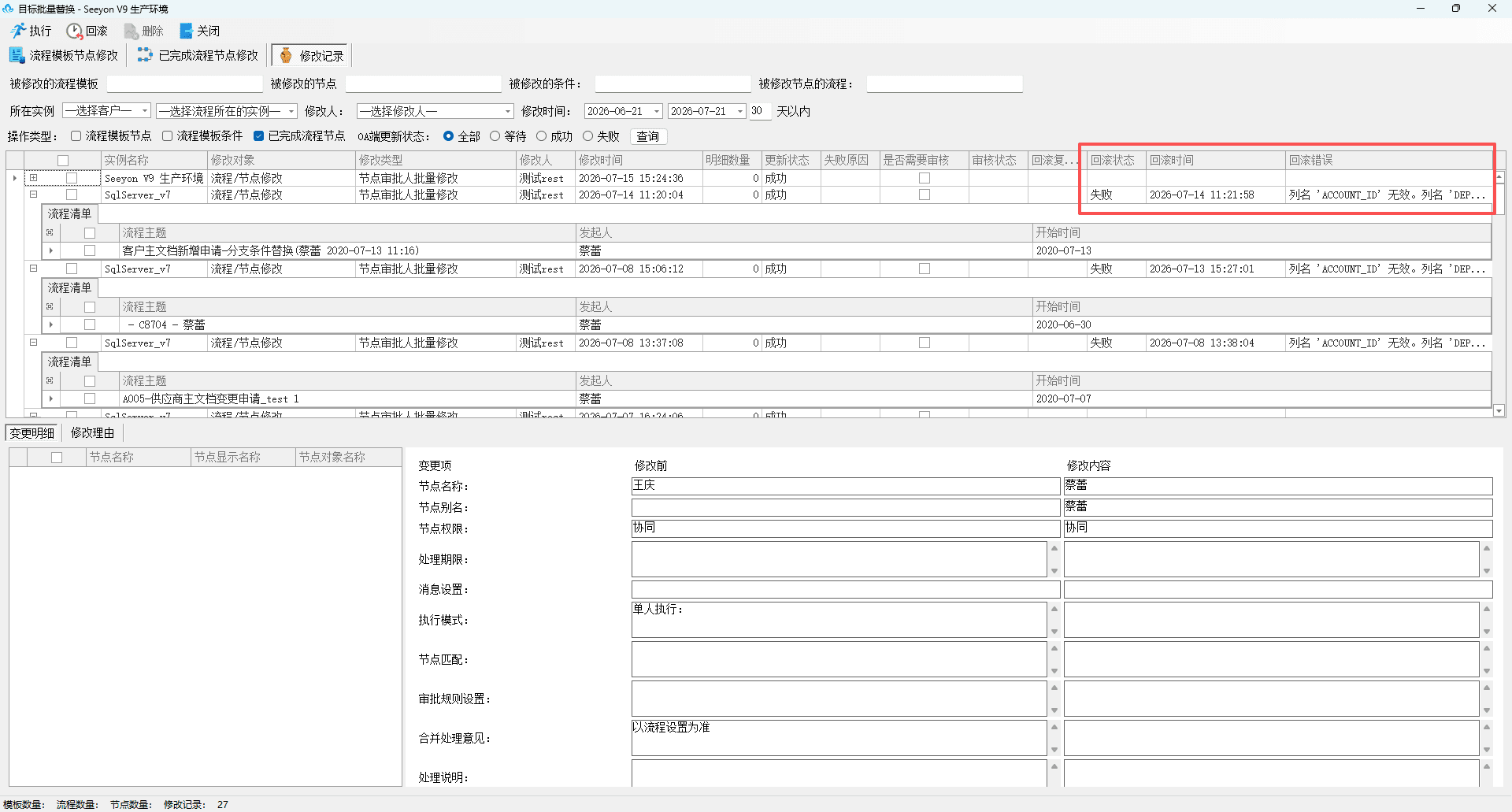Select the 失败 radio button
The height and width of the screenshot is (812, 1512).
click(x=587, y=136)
